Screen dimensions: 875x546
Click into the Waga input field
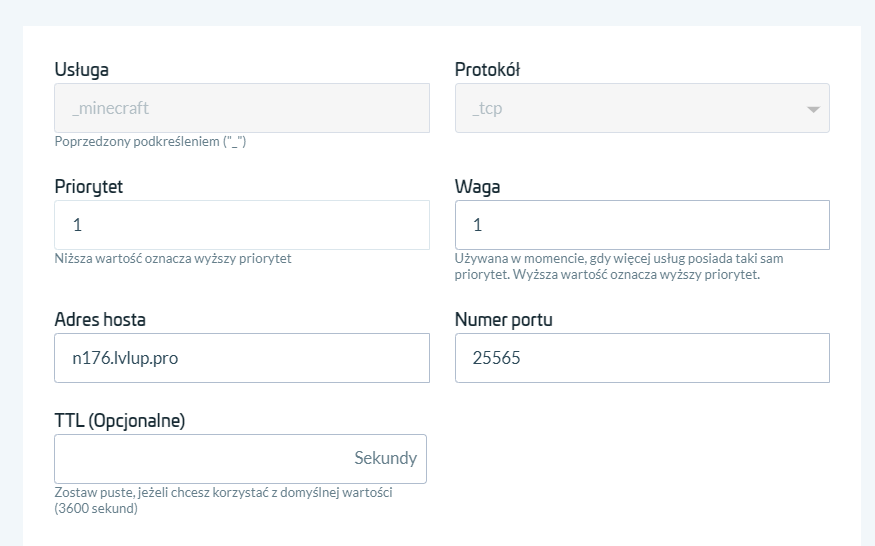pyautogui.click(x=641, y=225)
